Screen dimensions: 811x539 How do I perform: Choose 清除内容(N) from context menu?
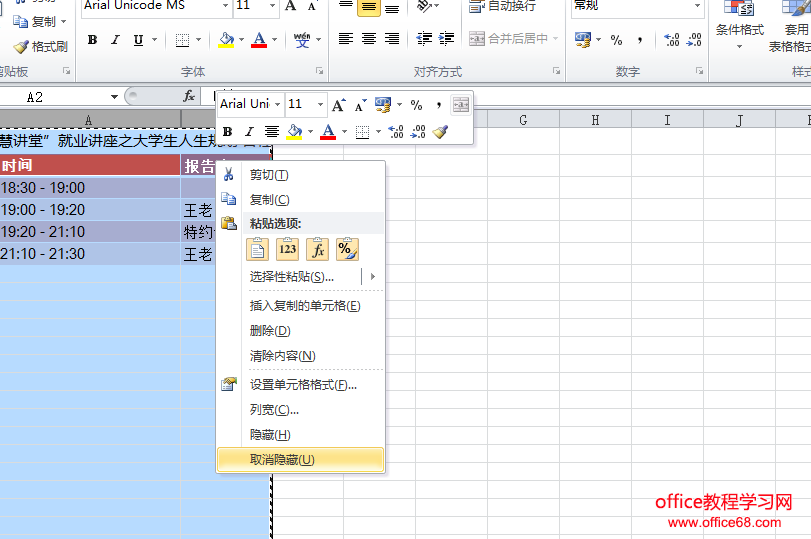pos(301,356)
